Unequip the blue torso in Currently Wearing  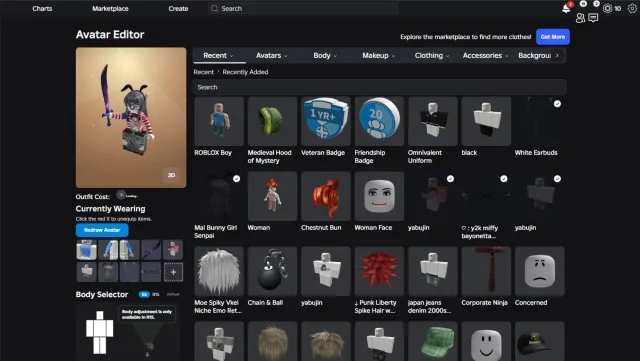click(x=87, y=250)
